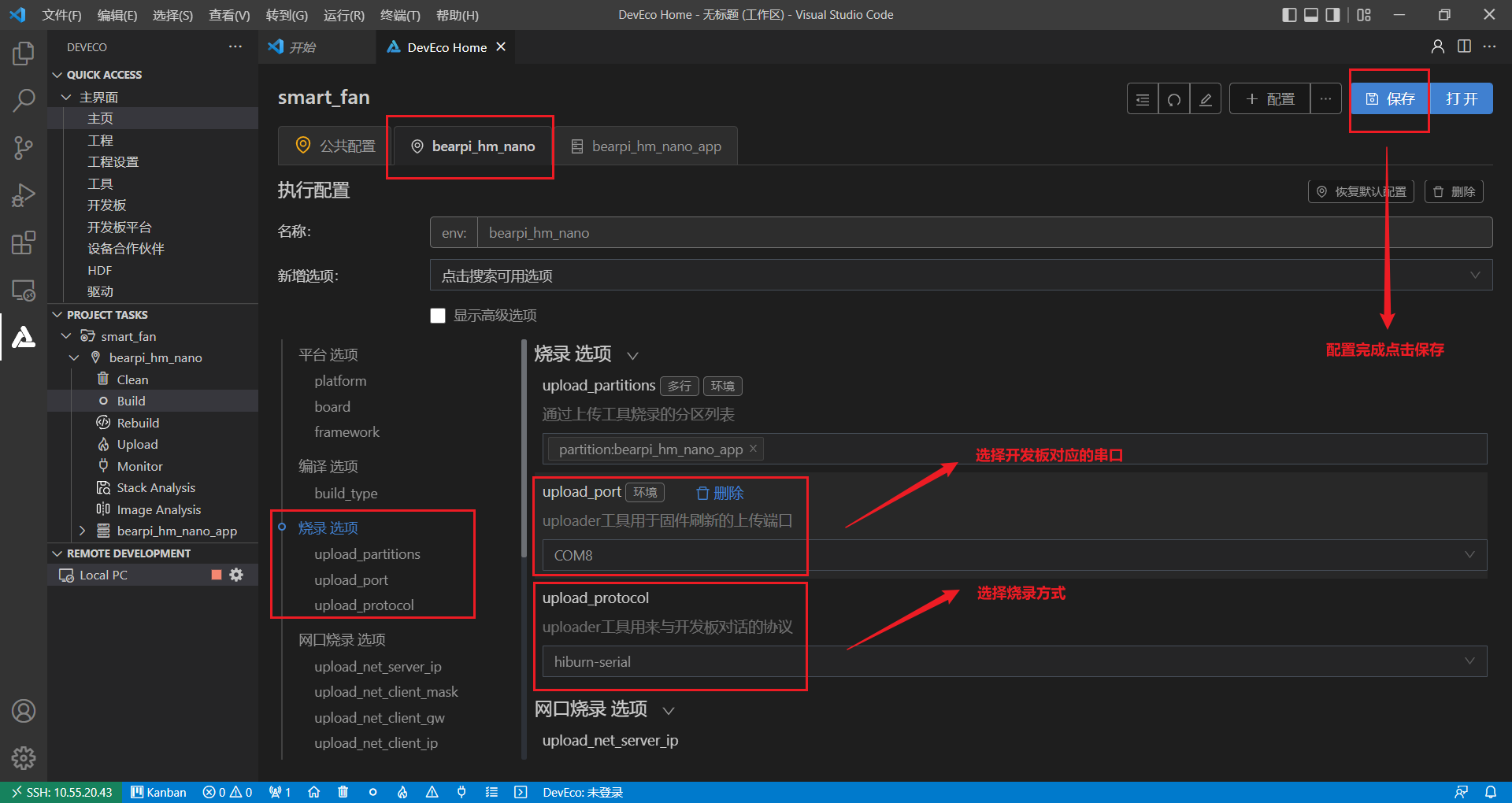Toggle the bottom panel visibility in title bar
The height and width of the screenshot is (803, 1512).
coord(1311,15)
